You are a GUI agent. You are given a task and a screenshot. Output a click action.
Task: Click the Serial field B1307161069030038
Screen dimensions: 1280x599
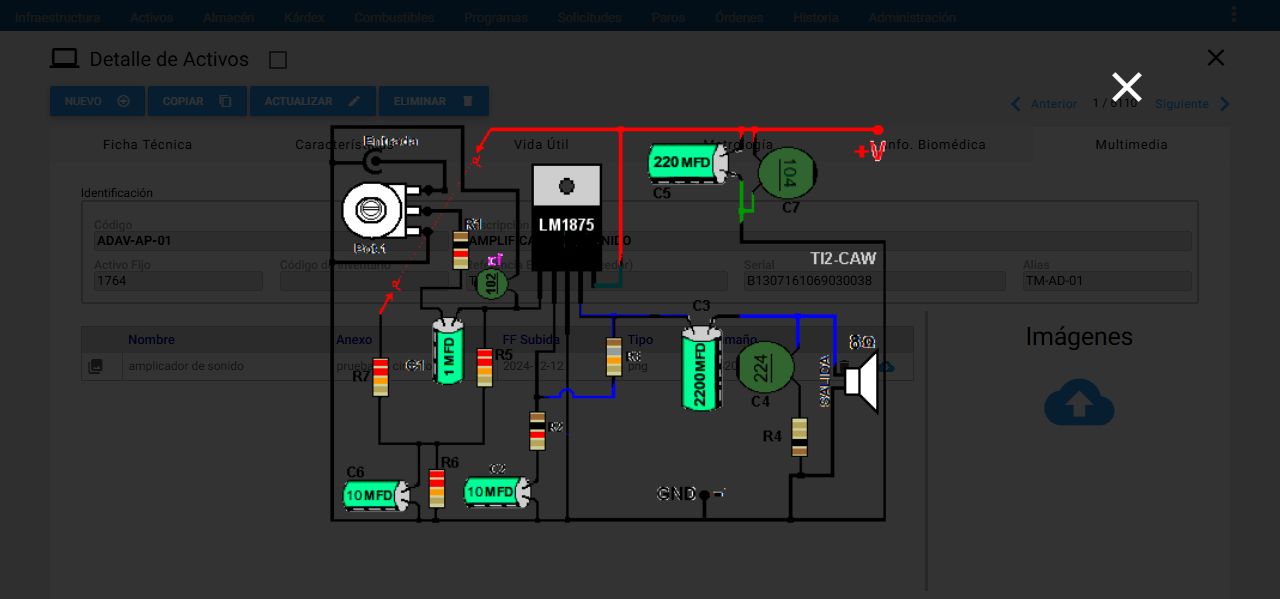click(x=874, y=281)
